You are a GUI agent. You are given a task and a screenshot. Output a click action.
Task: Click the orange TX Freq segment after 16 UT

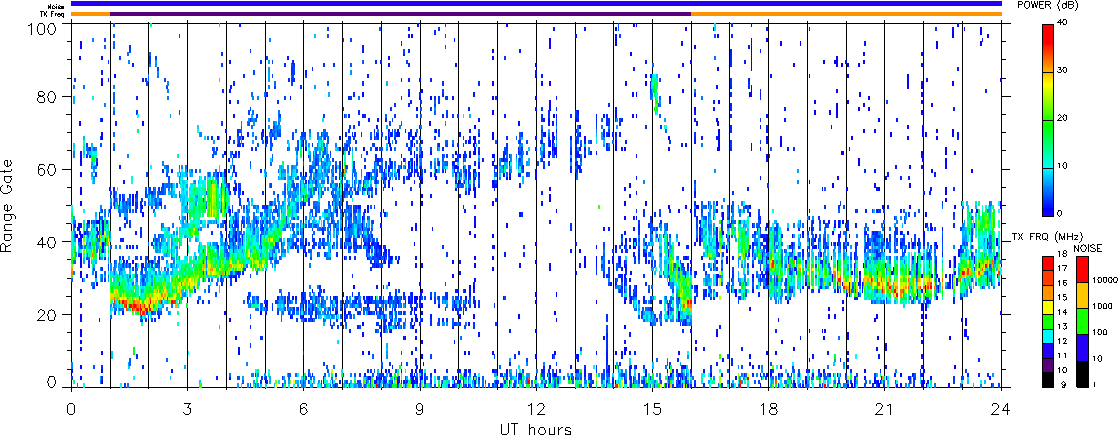point(846,14)
